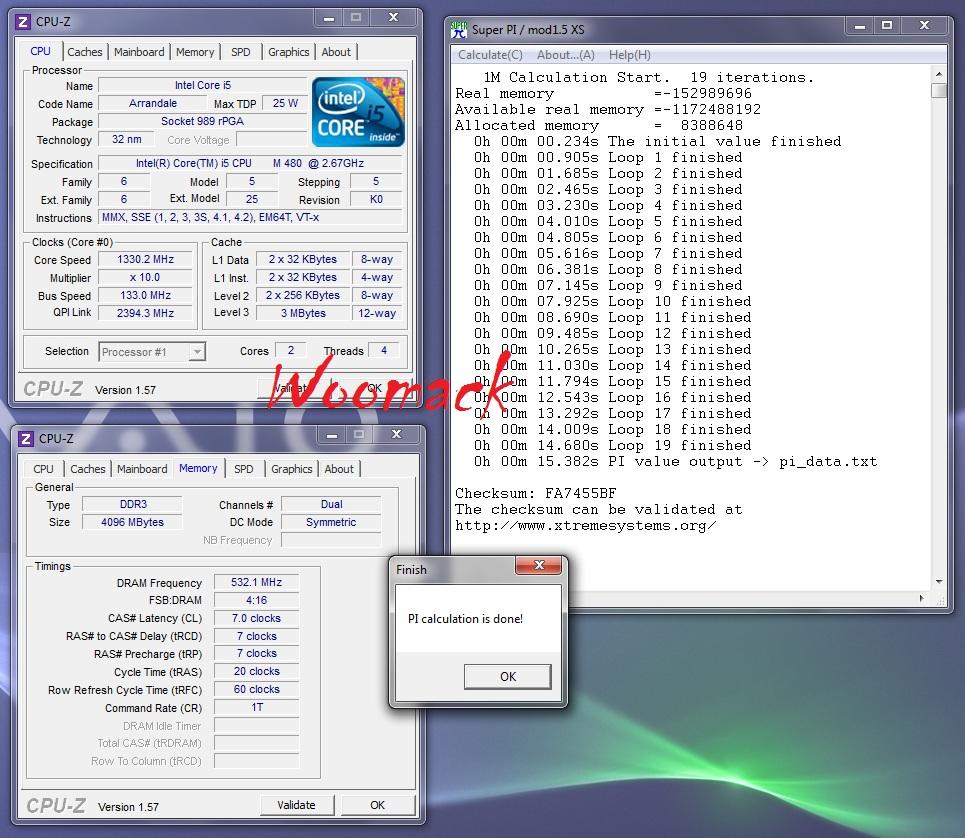Minimize the Super PI window

[x=860, y=26]
